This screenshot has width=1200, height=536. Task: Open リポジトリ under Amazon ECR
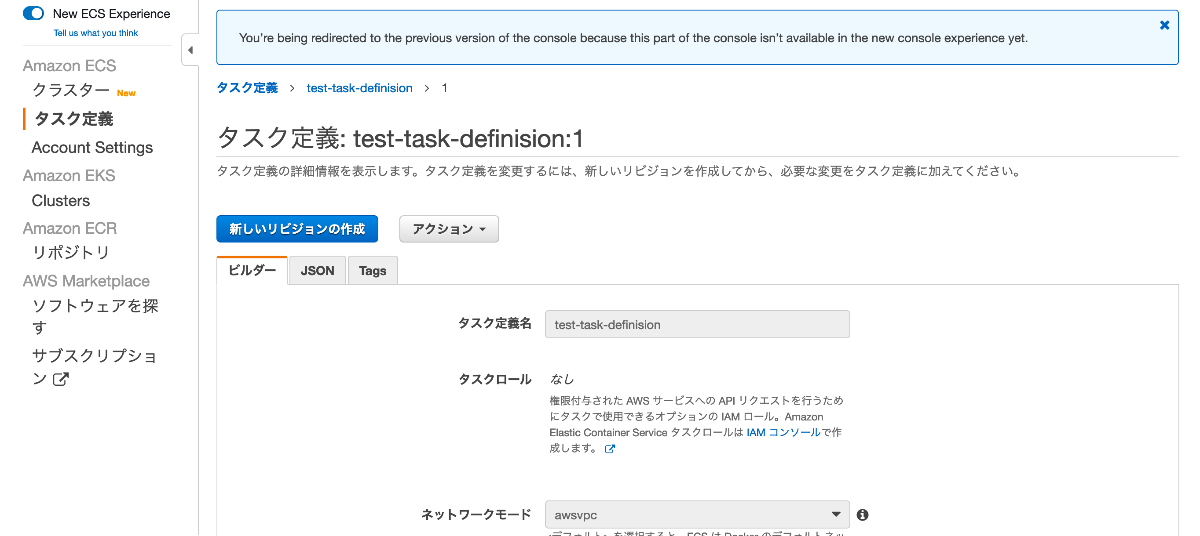(71, 253)
